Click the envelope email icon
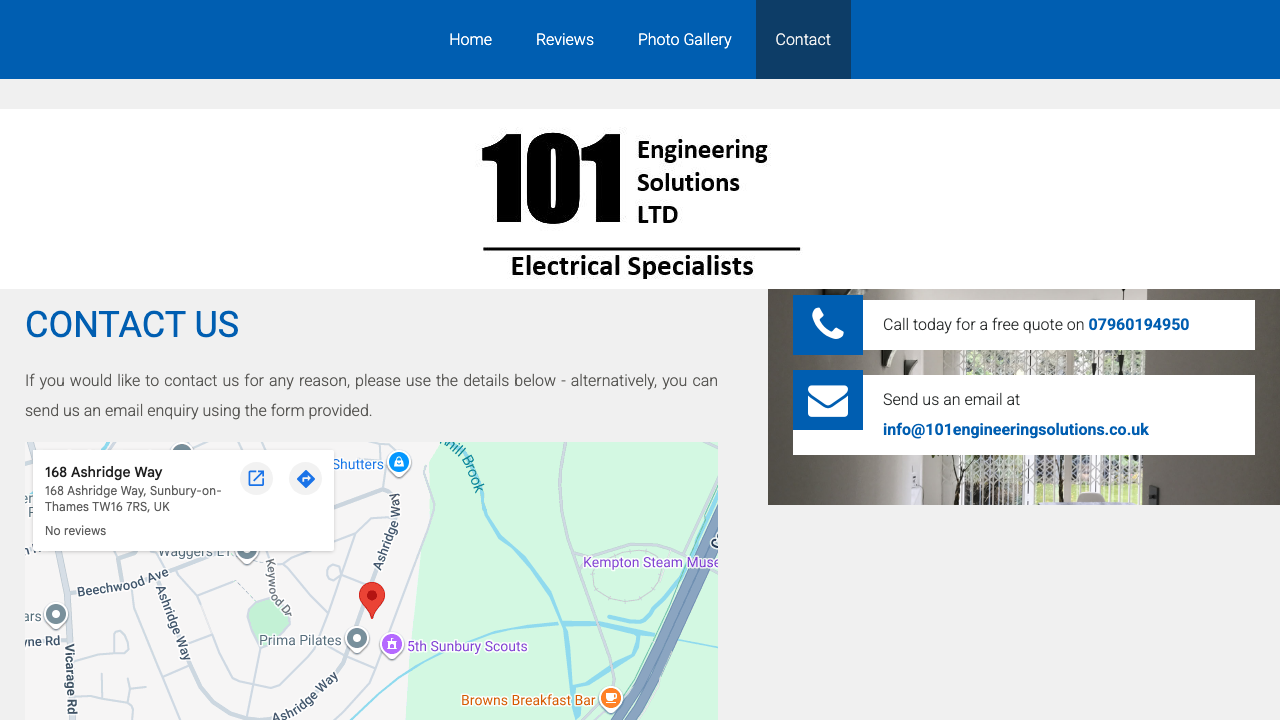The width and height of the screenshot is (1280, 720). click(x=828, y=399)
